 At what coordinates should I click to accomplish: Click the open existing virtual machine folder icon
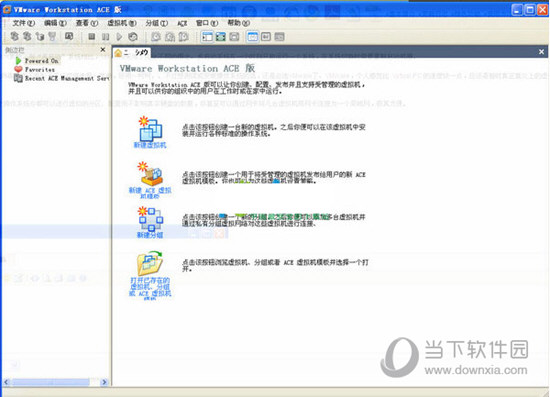click(x=150, y=263)
